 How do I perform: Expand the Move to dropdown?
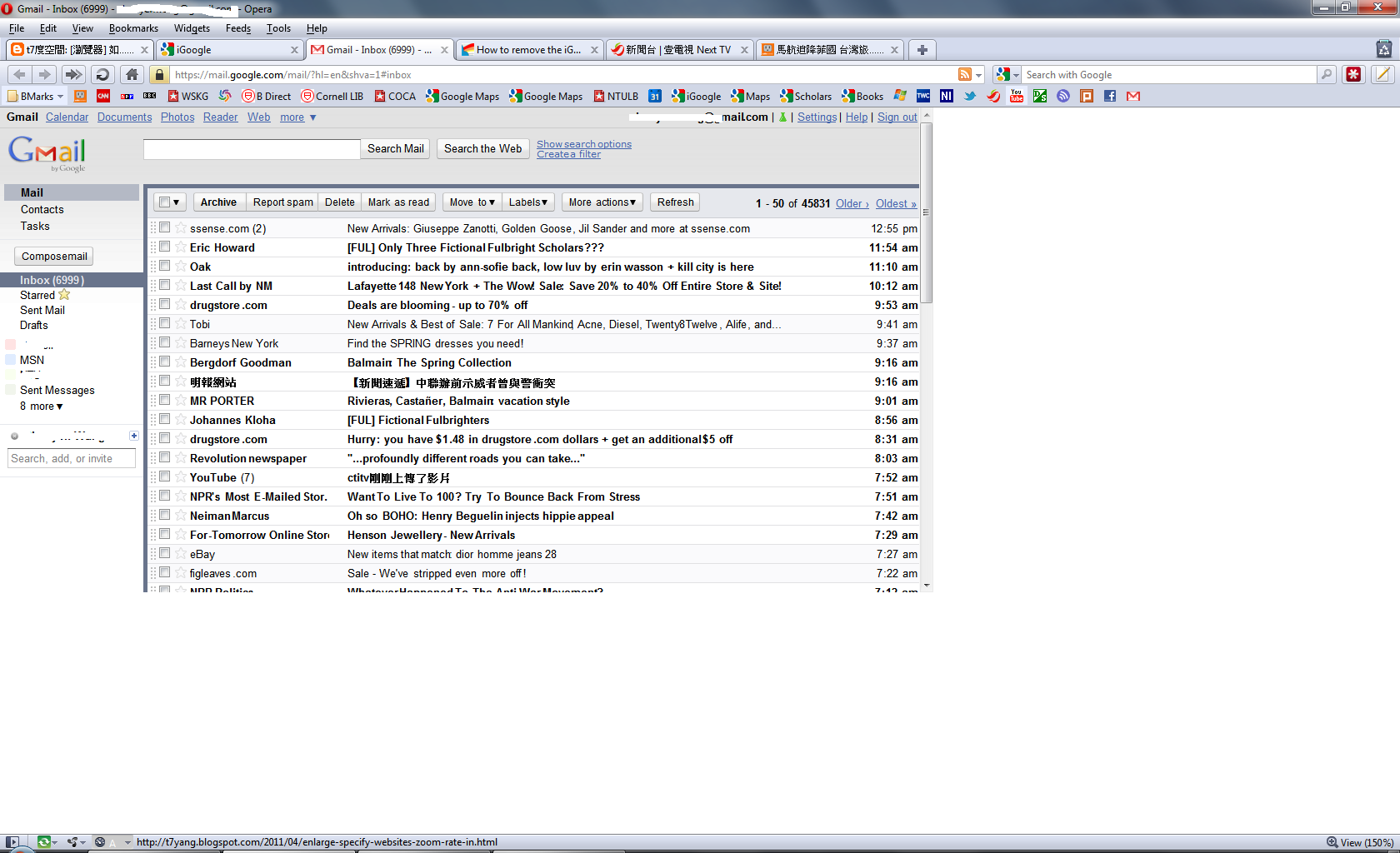(472, 202)
